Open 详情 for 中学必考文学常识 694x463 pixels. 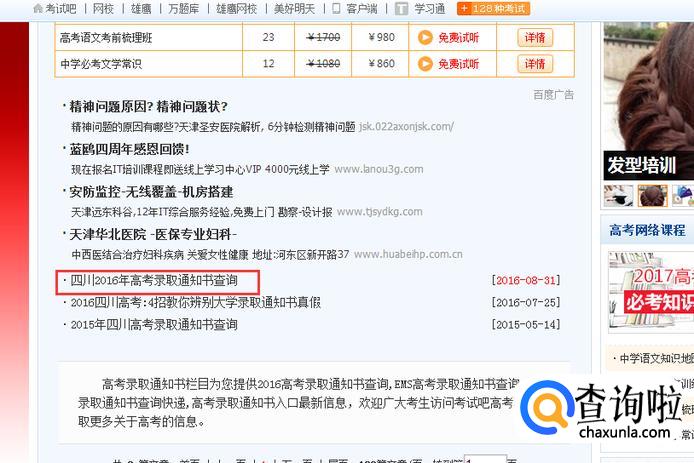pos(535,64)
